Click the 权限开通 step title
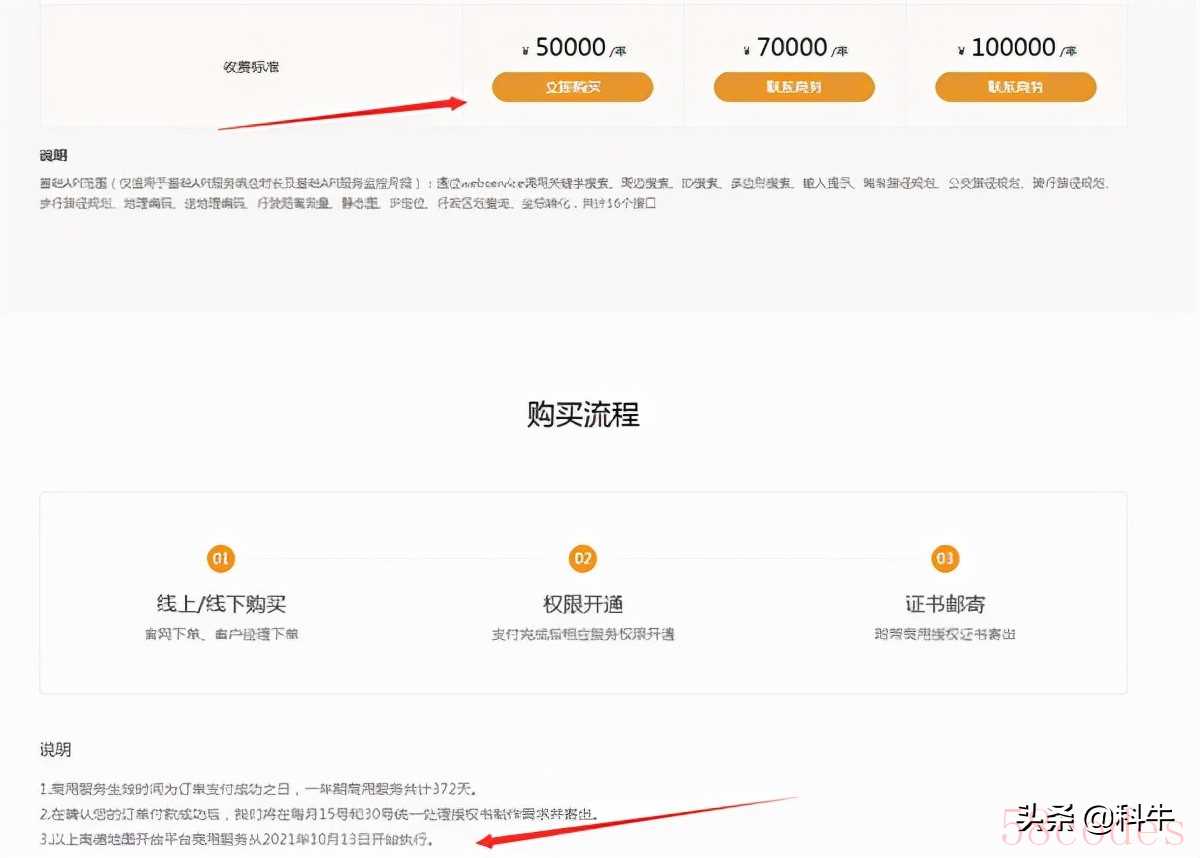 click(583, 604)
